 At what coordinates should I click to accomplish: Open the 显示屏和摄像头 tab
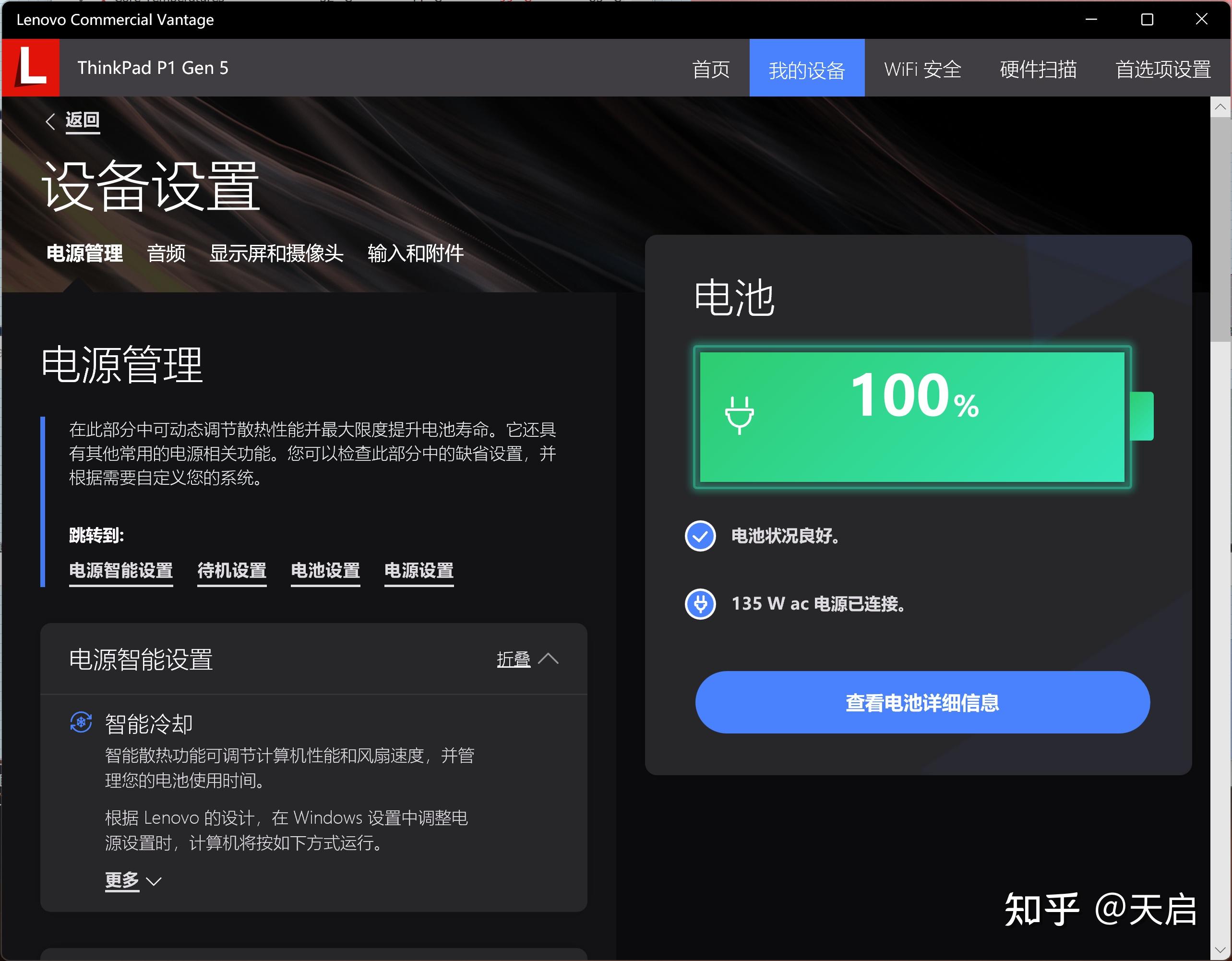276,253
